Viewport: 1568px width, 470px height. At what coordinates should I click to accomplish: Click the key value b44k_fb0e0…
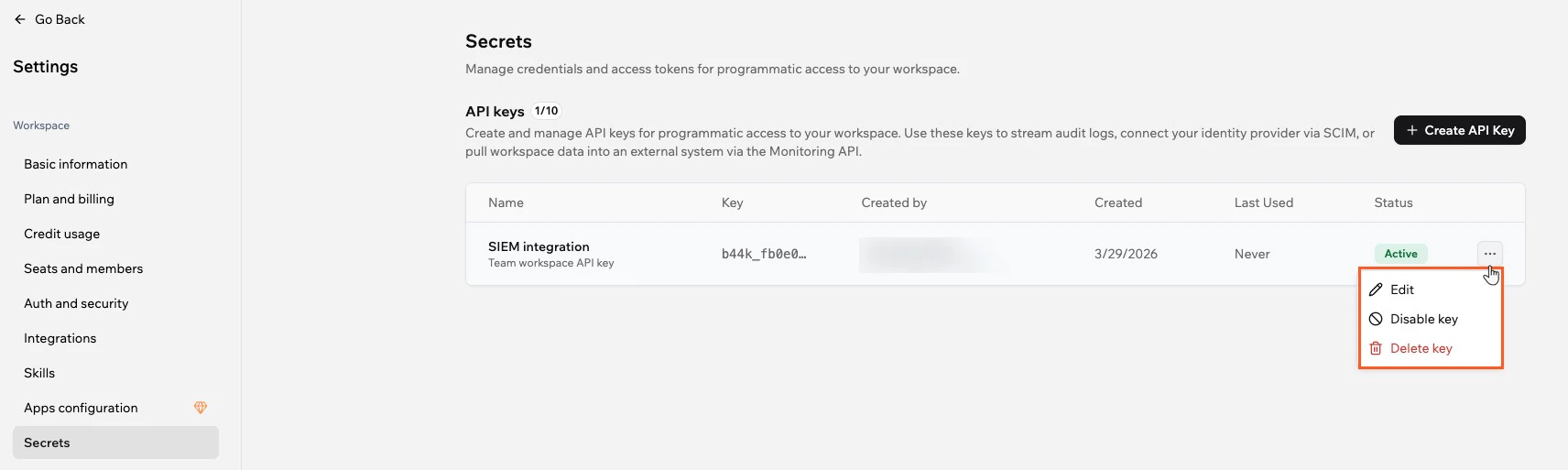click(764, 254)
